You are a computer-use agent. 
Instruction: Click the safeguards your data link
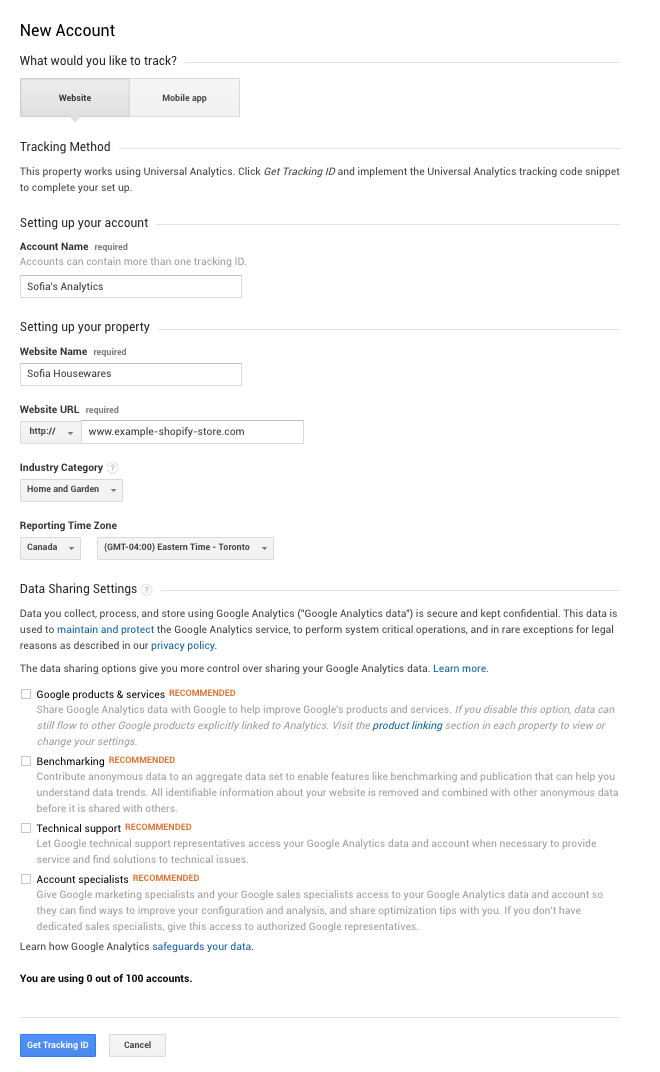point(202,946)
